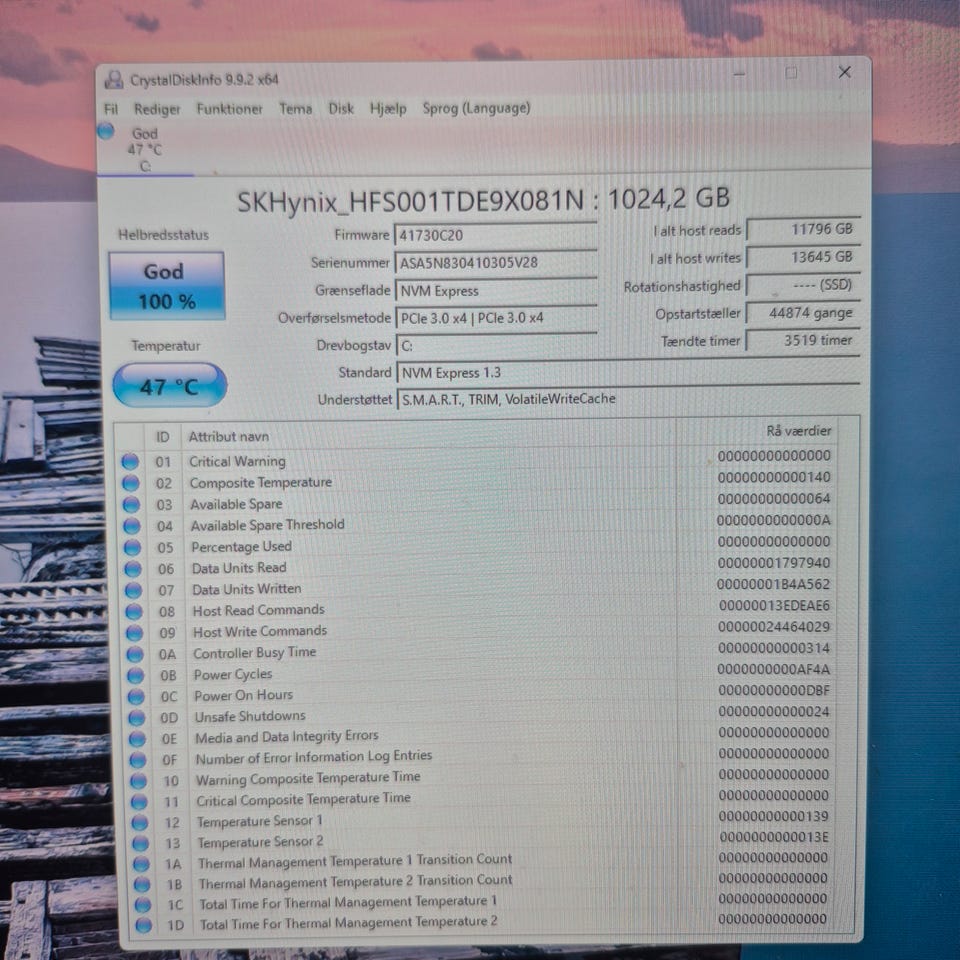This screenshot has height=960, width=960.
Task: Click the Drevbogstav field C:
Action: click(497, 345)
